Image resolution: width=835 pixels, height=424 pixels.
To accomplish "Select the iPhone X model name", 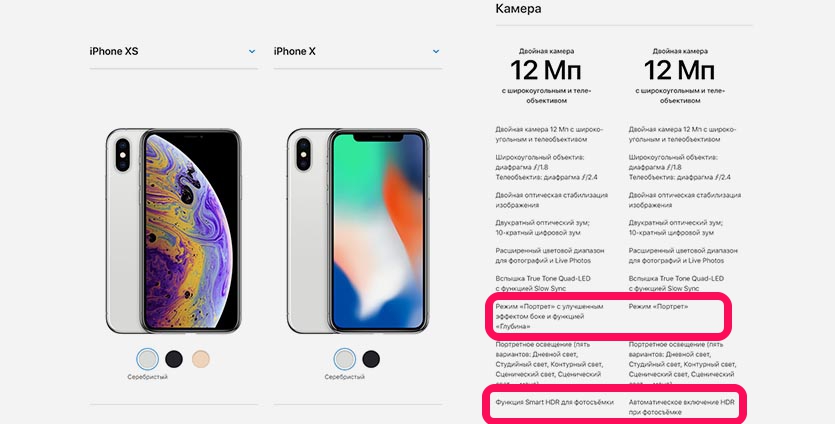I will pos(294,51).
